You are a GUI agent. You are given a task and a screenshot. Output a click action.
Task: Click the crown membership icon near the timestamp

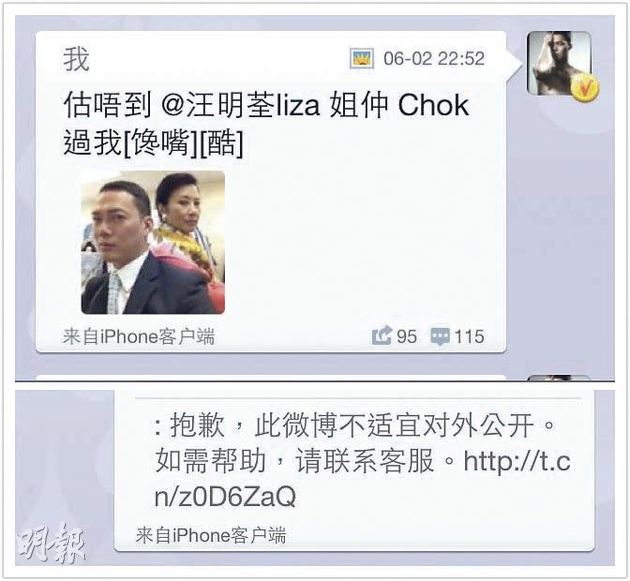click(x=362, y=58)
